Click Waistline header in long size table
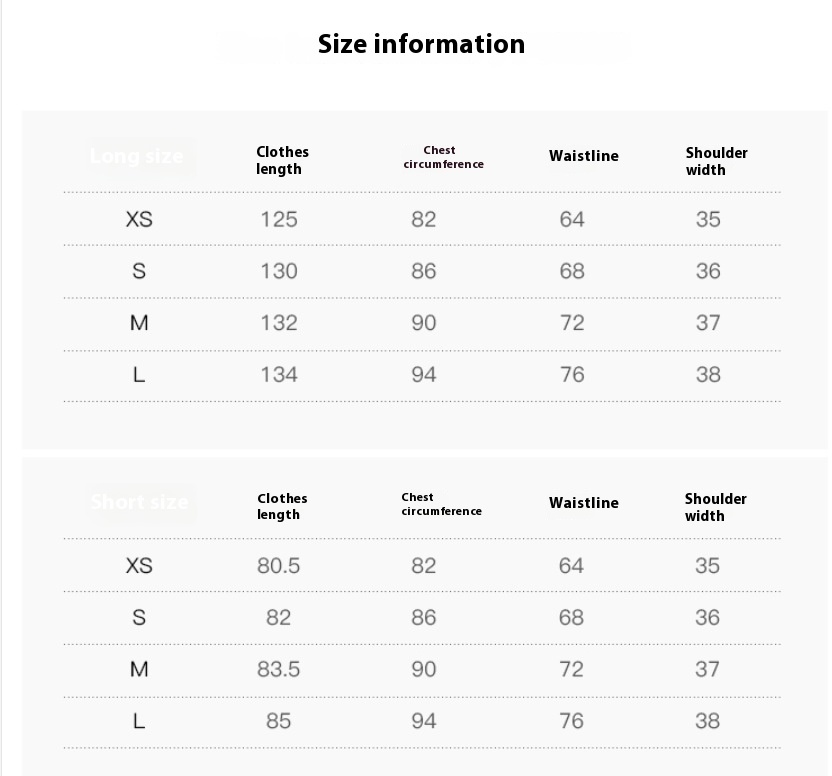Viewport: 832px width, 776px height. pos(584,156)
